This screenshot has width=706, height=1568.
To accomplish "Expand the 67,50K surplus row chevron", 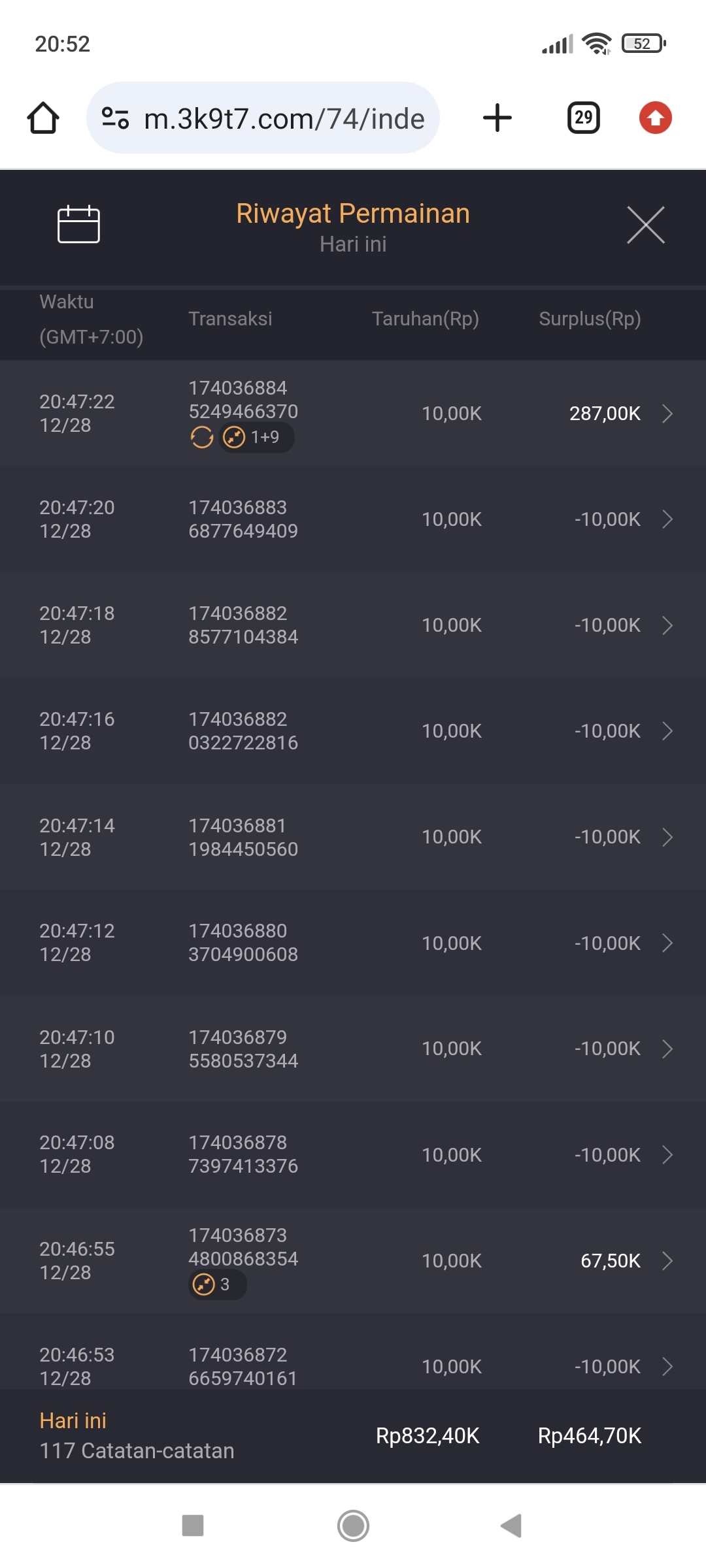I will click(667, 1261).
